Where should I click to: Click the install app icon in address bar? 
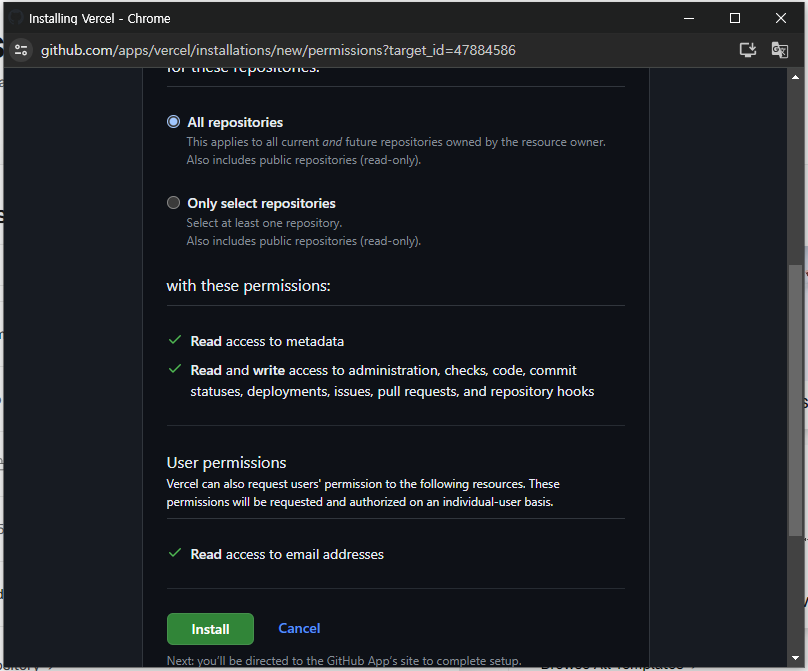(748, 50)
